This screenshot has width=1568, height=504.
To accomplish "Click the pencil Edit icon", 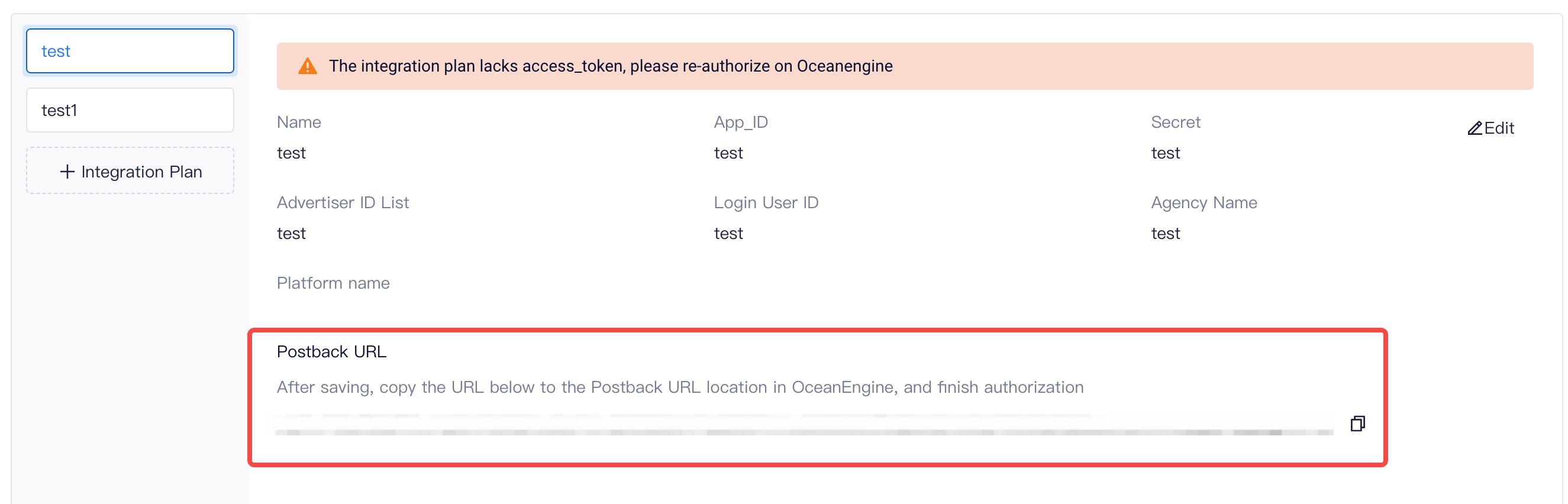I will pyautogui.click(x=1474, y=128).
